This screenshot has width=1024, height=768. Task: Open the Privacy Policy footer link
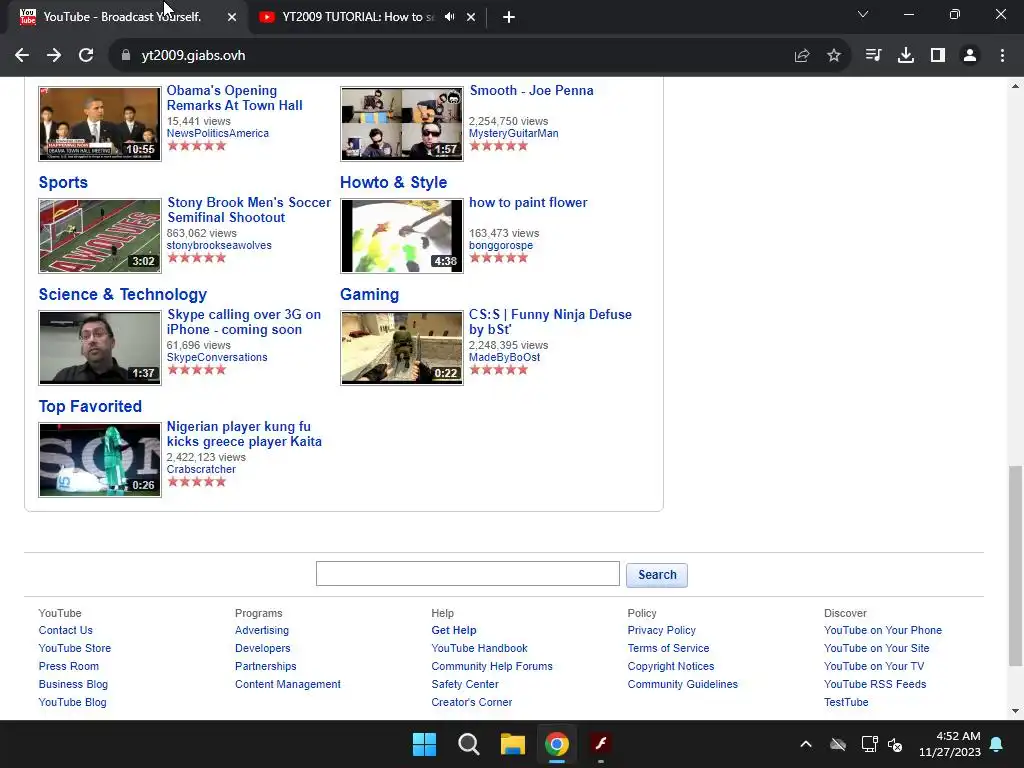pos(662,630)
